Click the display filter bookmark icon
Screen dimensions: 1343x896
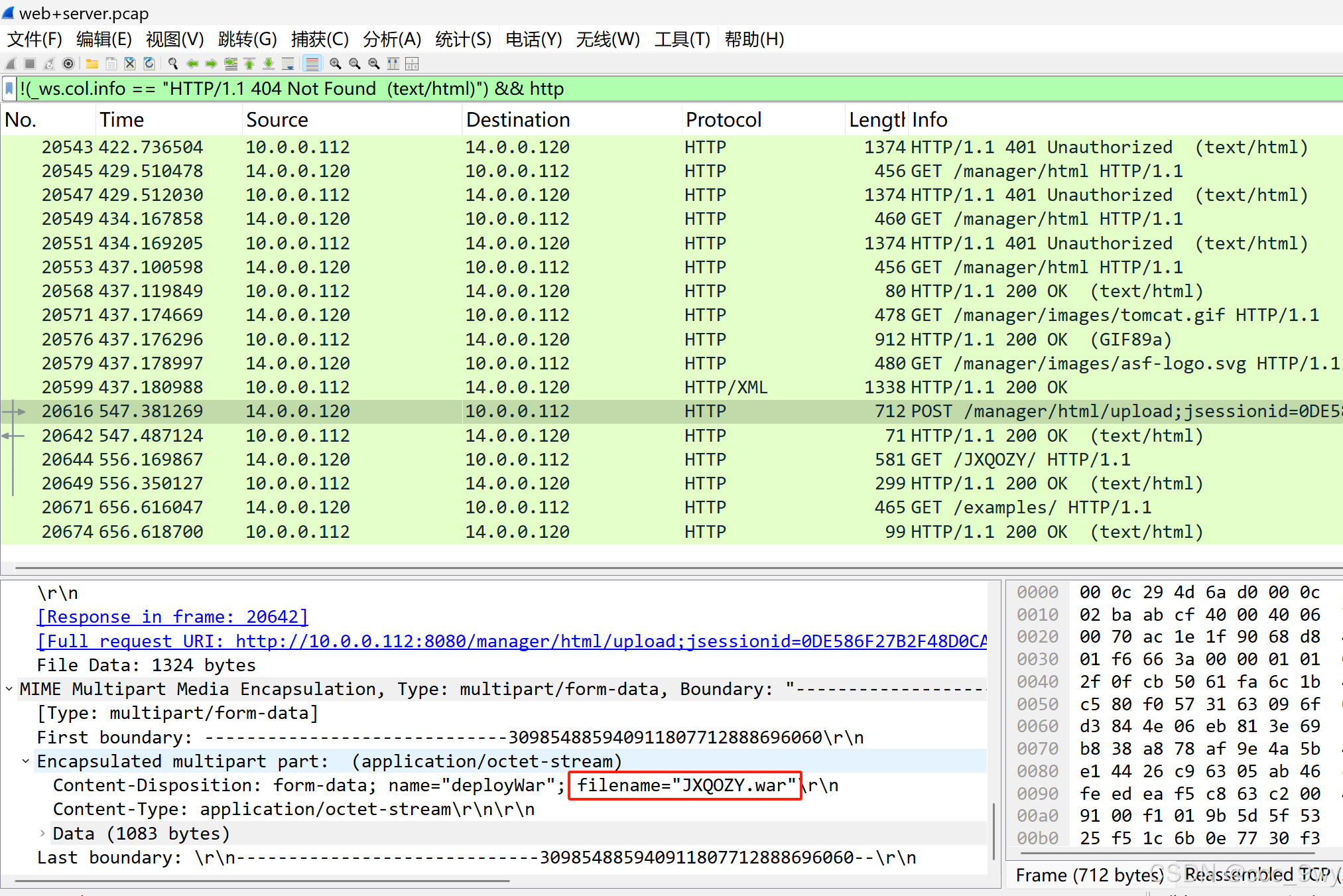click(x=9, y=88)
